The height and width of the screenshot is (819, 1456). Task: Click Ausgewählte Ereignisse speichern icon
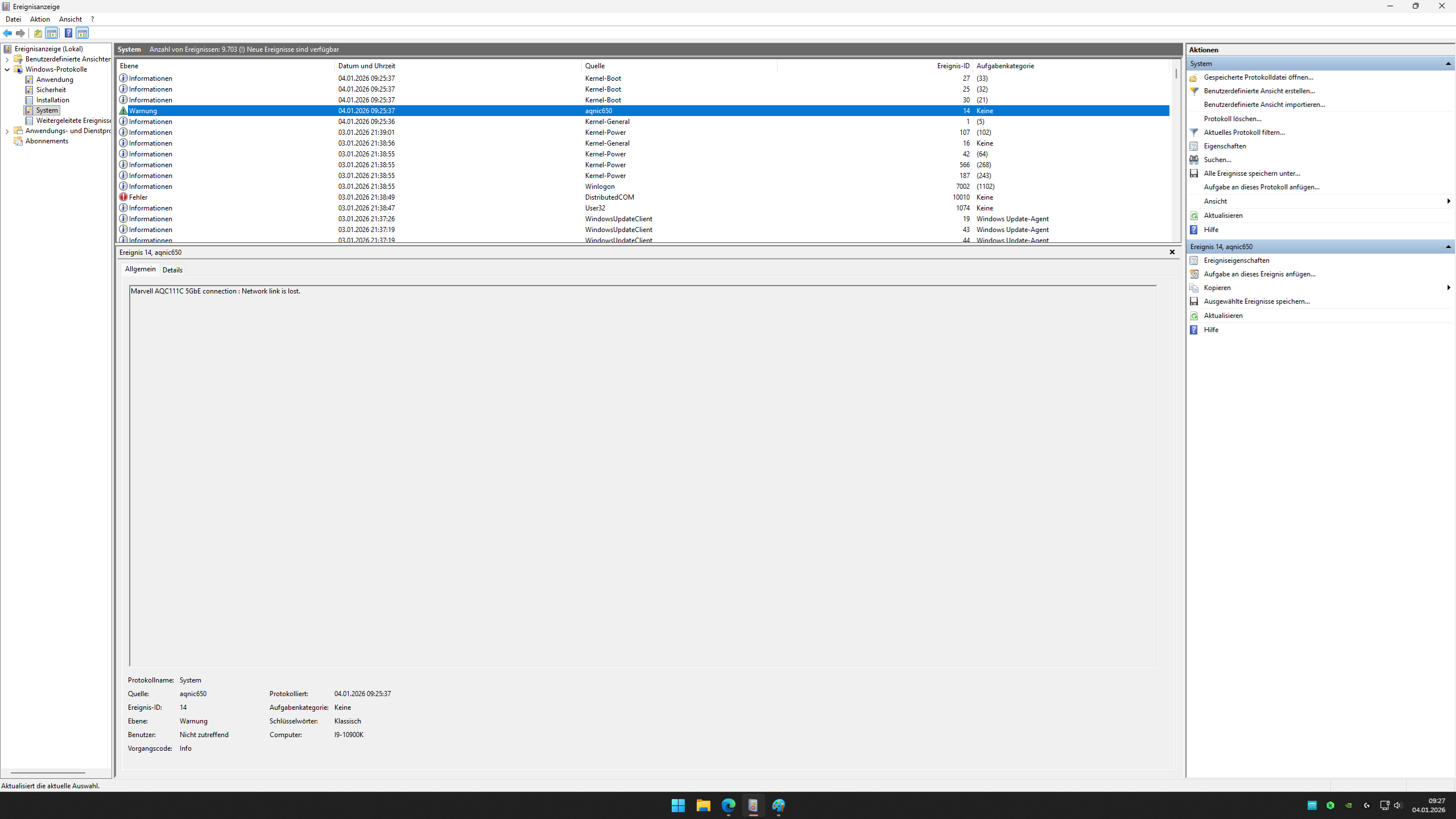(x=1194, y=301)
